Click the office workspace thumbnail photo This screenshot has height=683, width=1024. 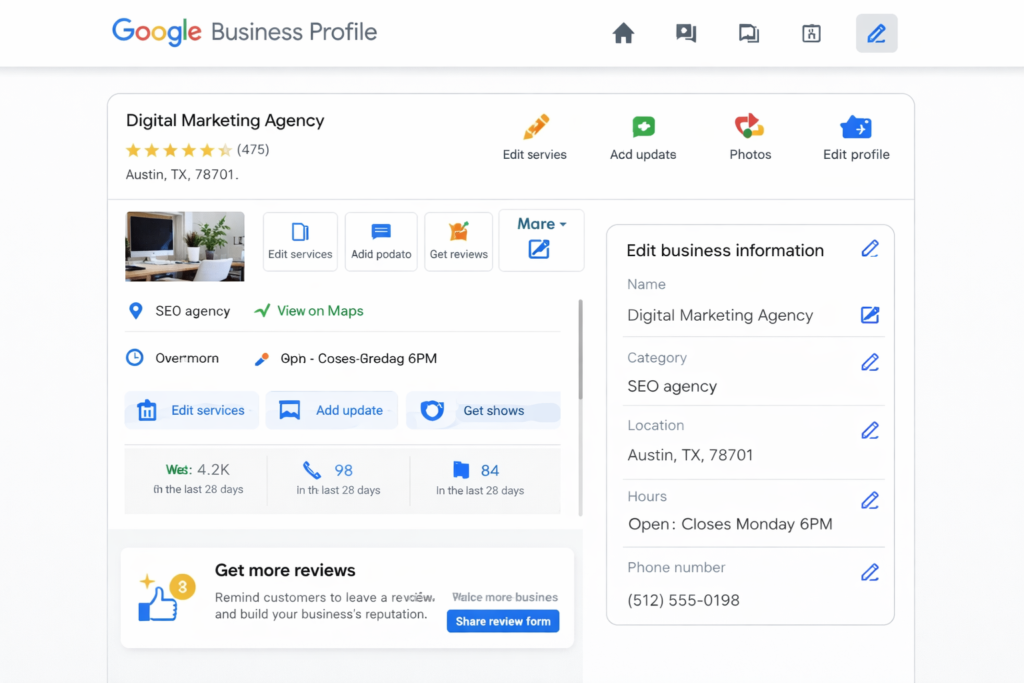(184, 246)
